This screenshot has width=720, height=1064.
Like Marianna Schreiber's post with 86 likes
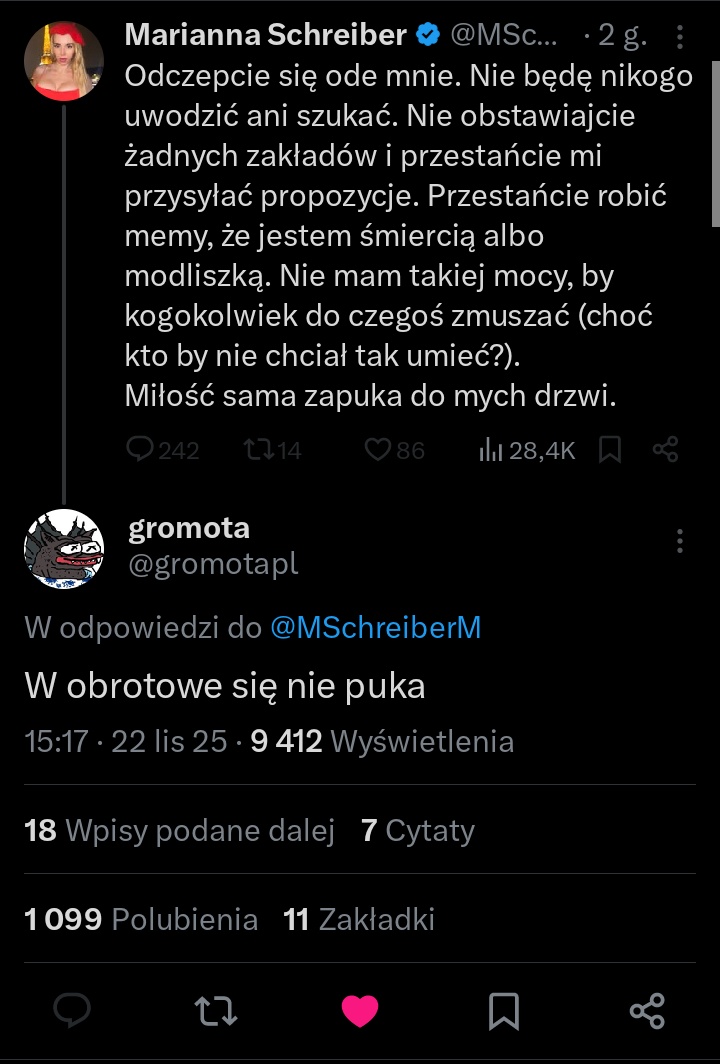click(377, 450)
